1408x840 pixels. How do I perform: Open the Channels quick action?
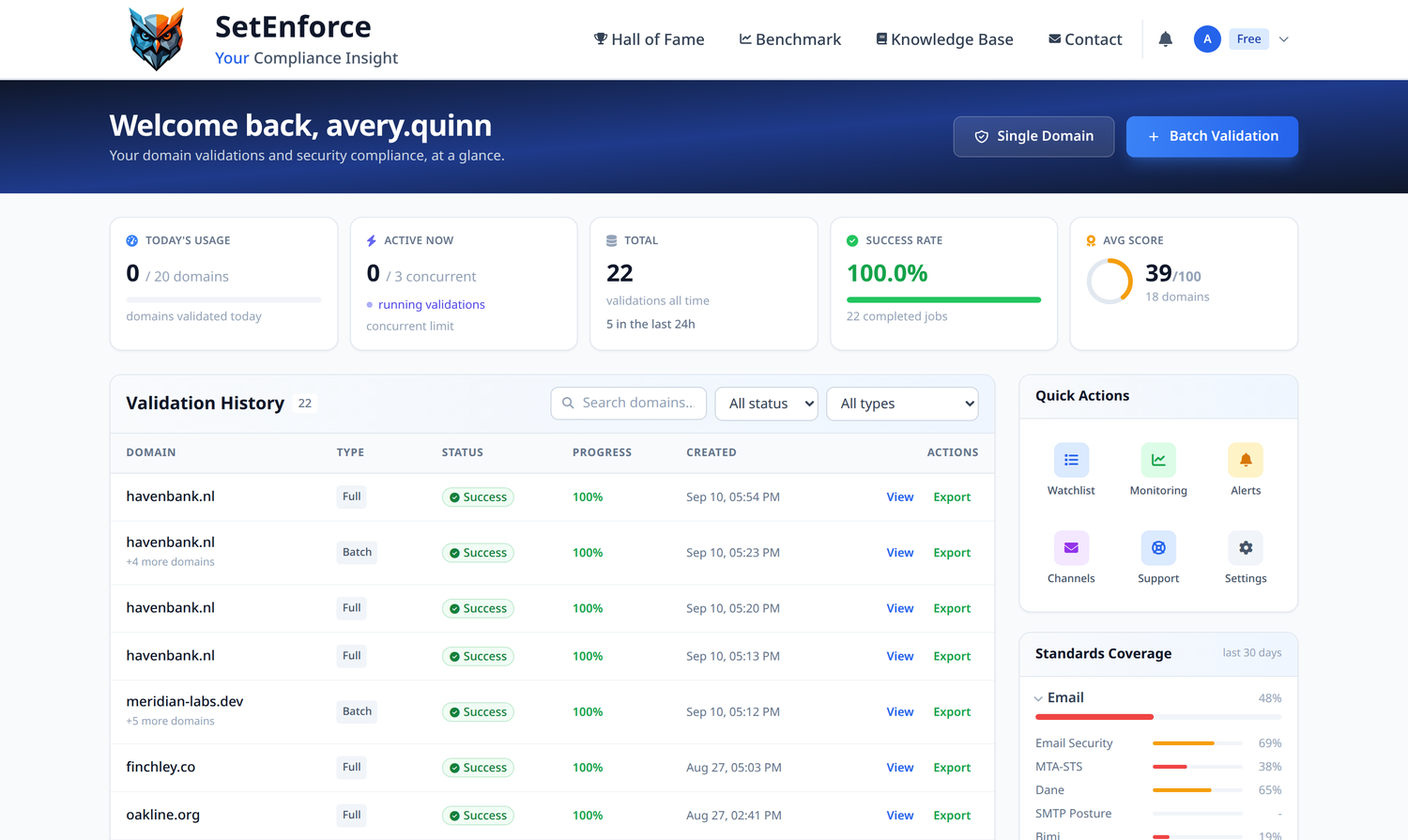[x=1071, y=558]
